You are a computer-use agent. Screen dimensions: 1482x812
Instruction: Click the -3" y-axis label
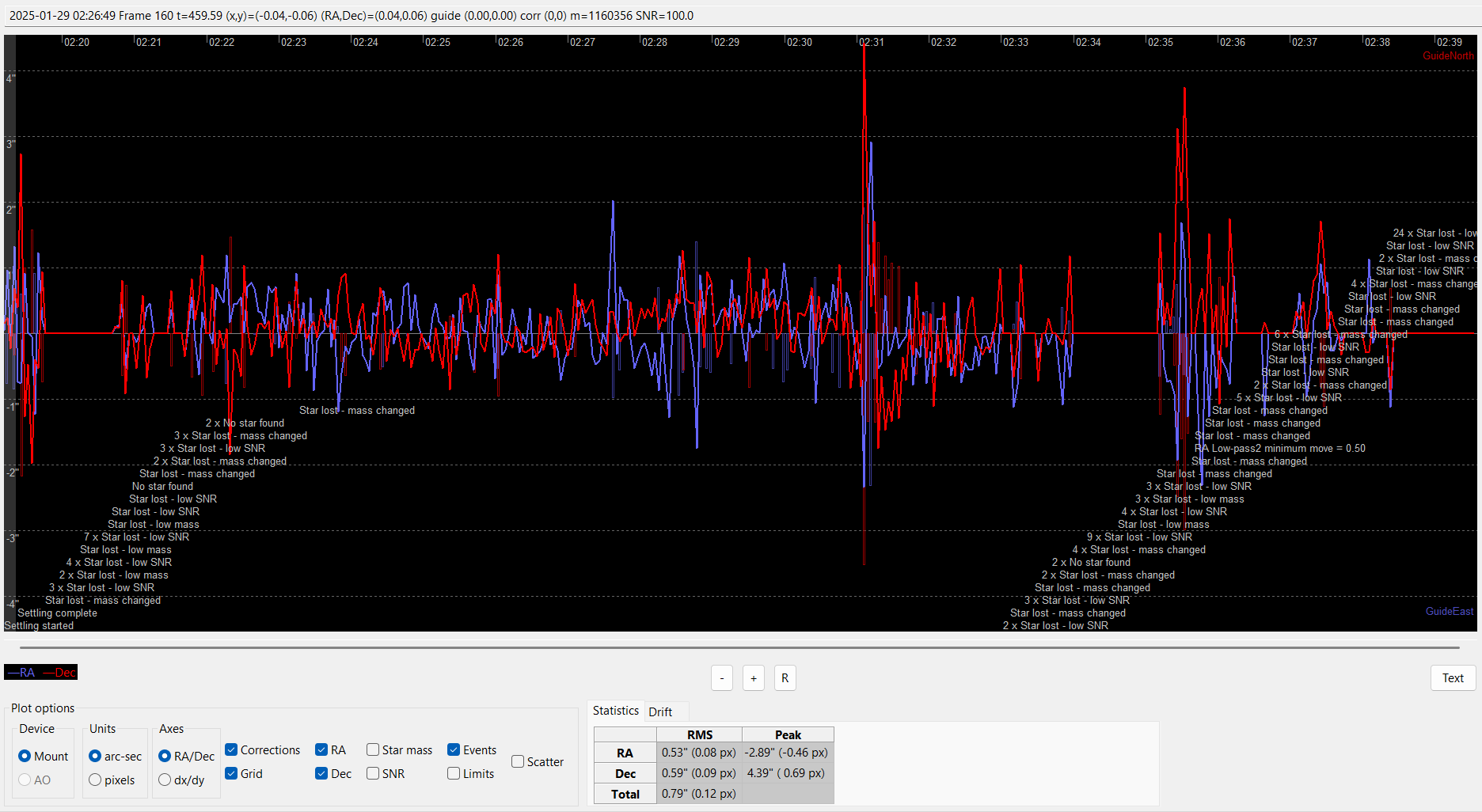pos(12,538)
